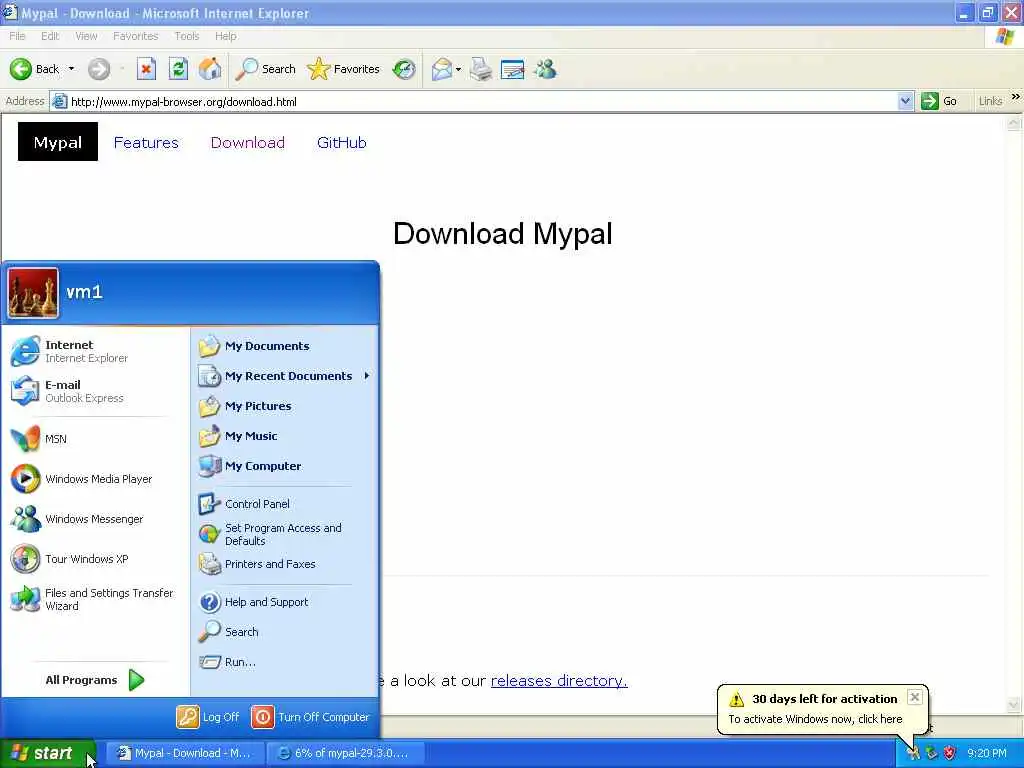Screen dimensions: 1024x768
Task: Stop page loading with red X icon
Action: [x=146, y=69]
